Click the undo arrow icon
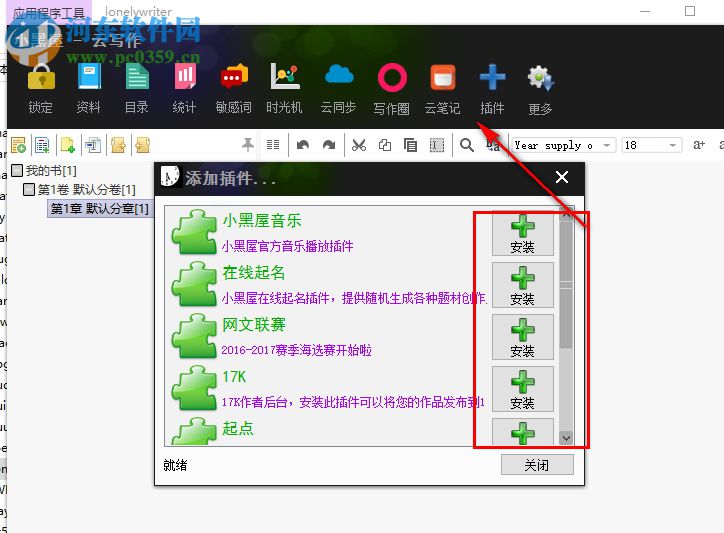 (x=303, y=145)
